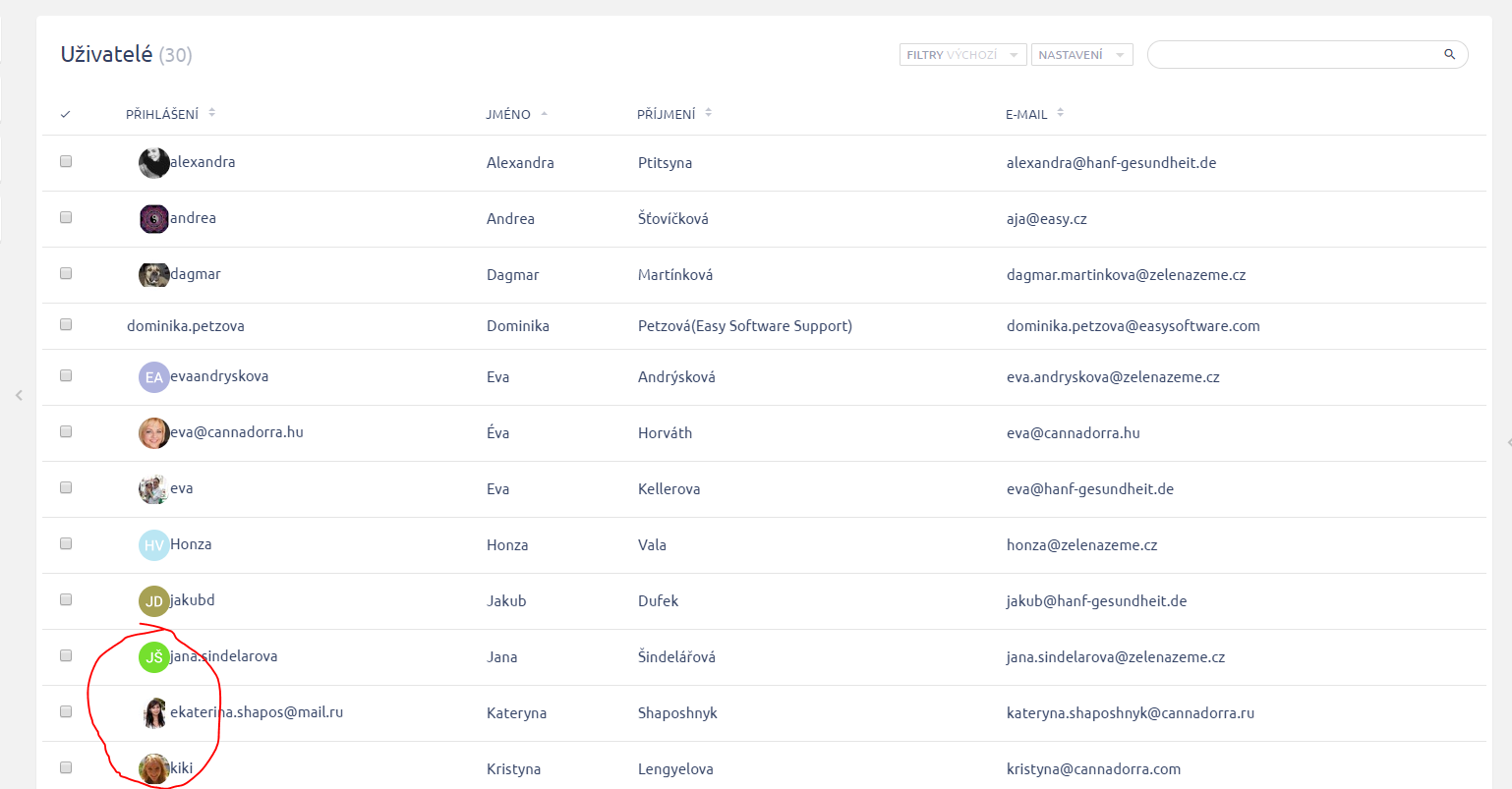Image resolution: width=1512 pixels, height=789 pixels.
Task: Open the Filtry Výchozí dropdown
Action: [x=962, y=55]
